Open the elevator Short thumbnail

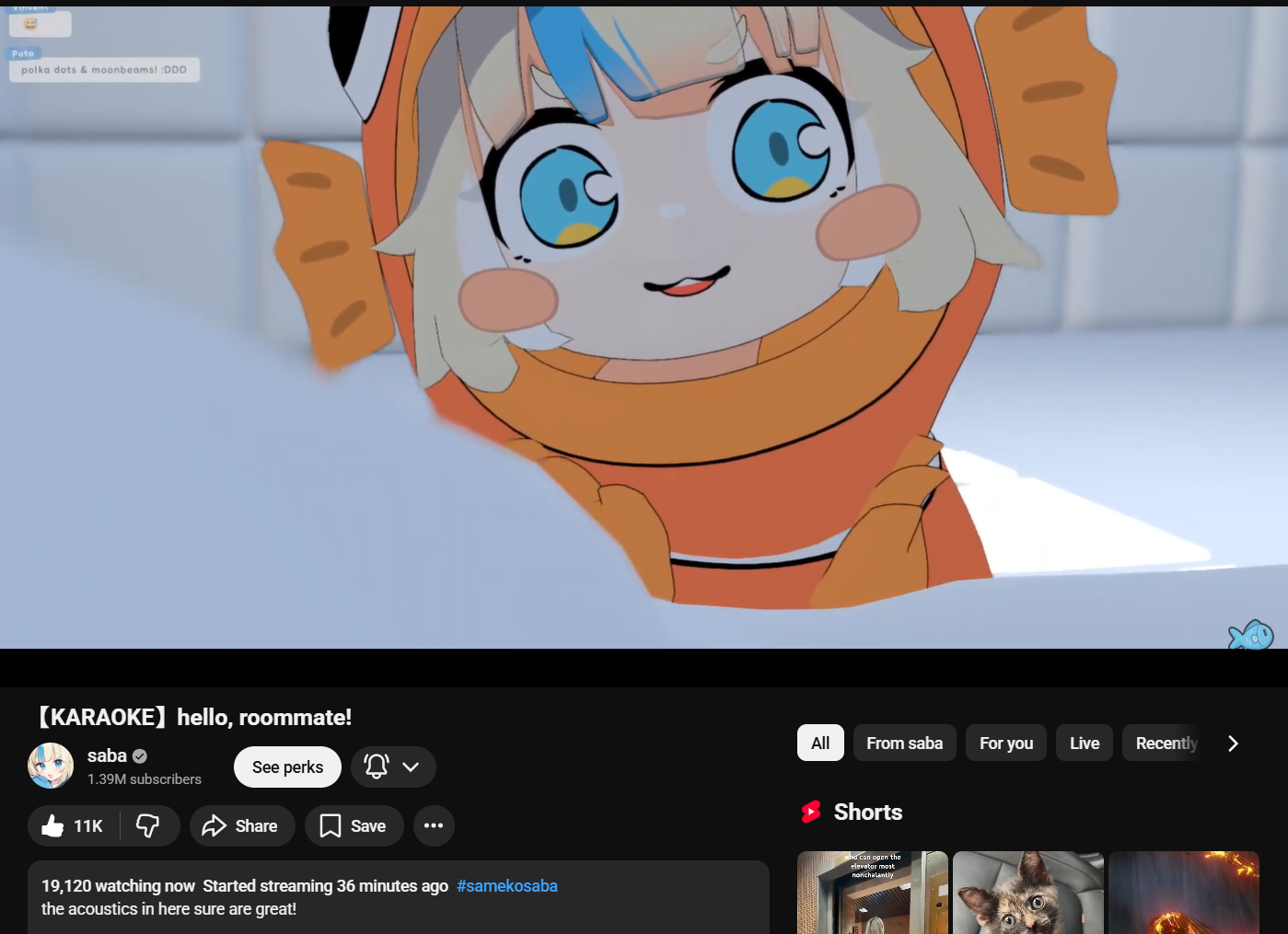873,893
